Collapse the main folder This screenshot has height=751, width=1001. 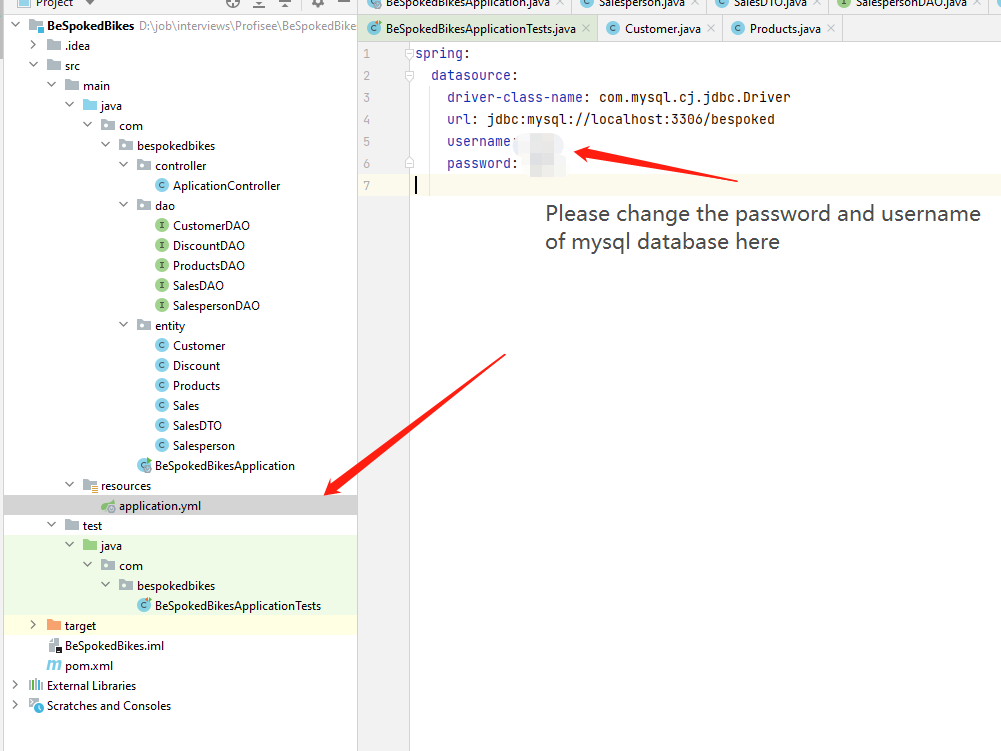click(51, 84)
